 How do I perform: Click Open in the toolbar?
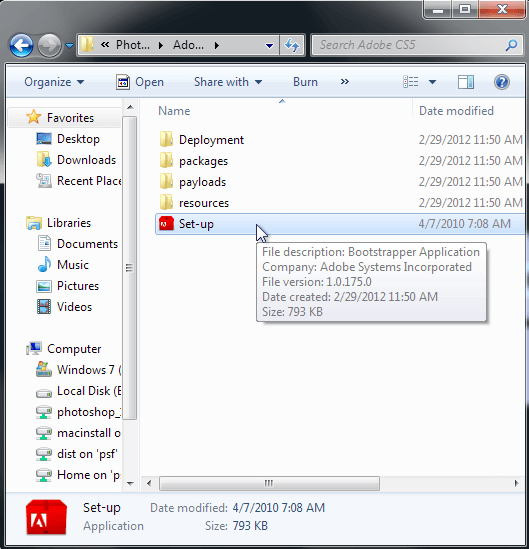140,82
